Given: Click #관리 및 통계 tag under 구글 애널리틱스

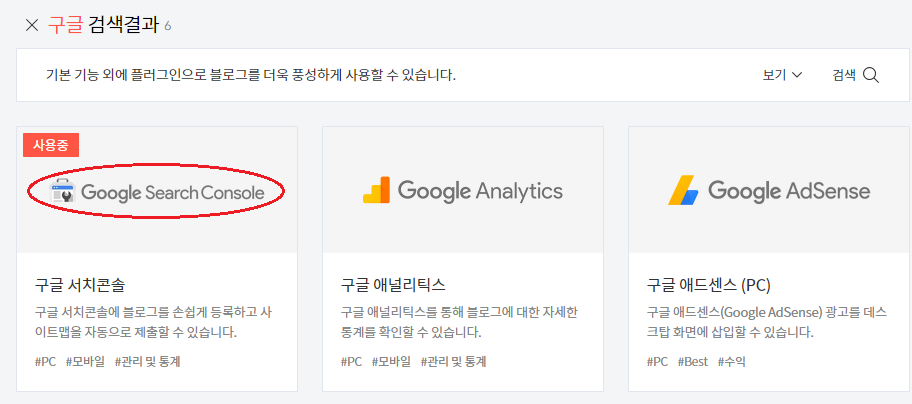Looking at the screenshot, I should click(454, 362).
